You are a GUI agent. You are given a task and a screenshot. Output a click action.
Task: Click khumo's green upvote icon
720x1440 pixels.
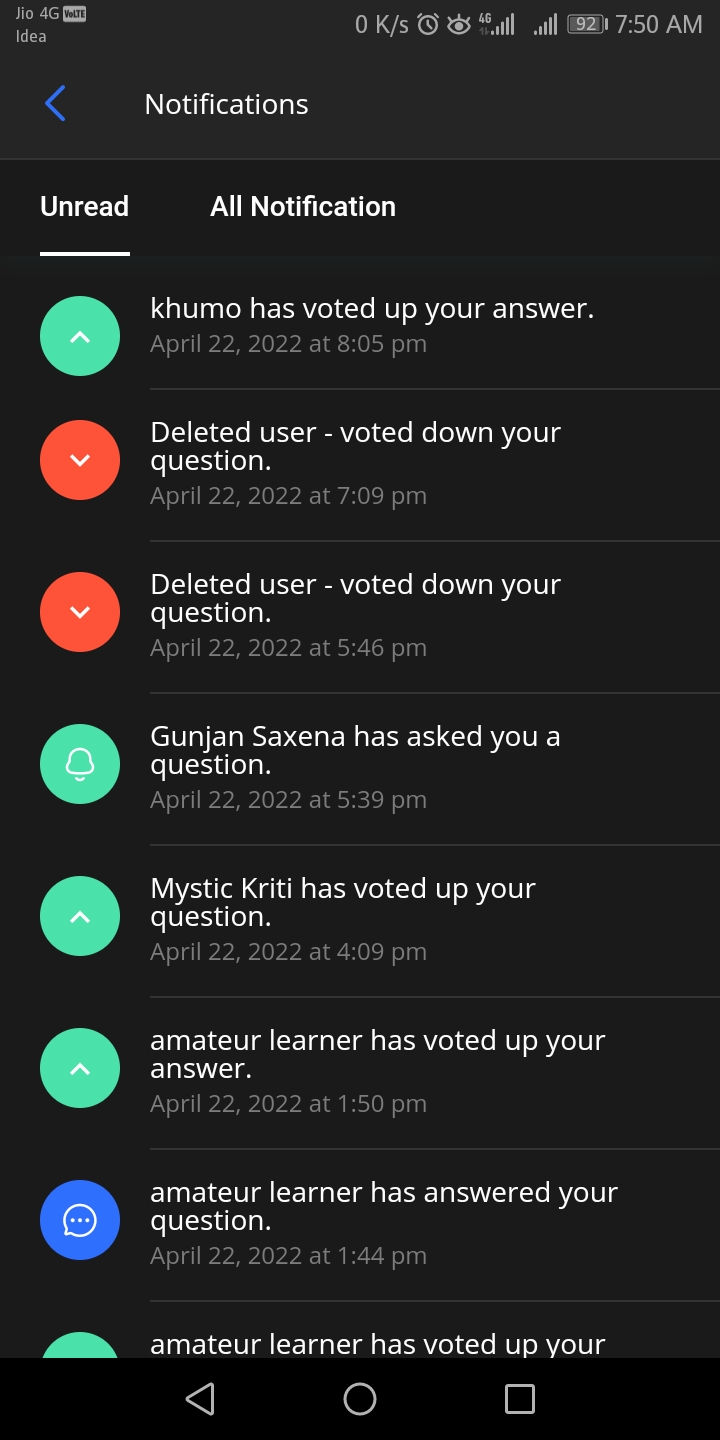pos(80,336)
